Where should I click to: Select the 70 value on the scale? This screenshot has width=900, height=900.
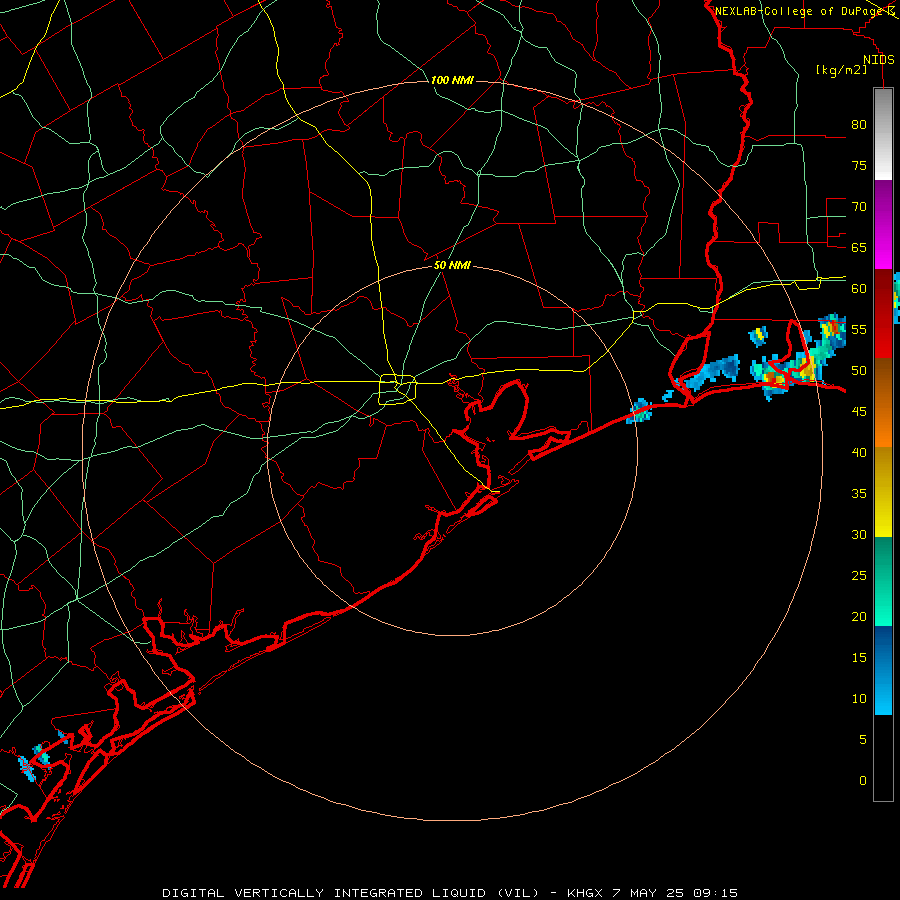coord(859,207)
